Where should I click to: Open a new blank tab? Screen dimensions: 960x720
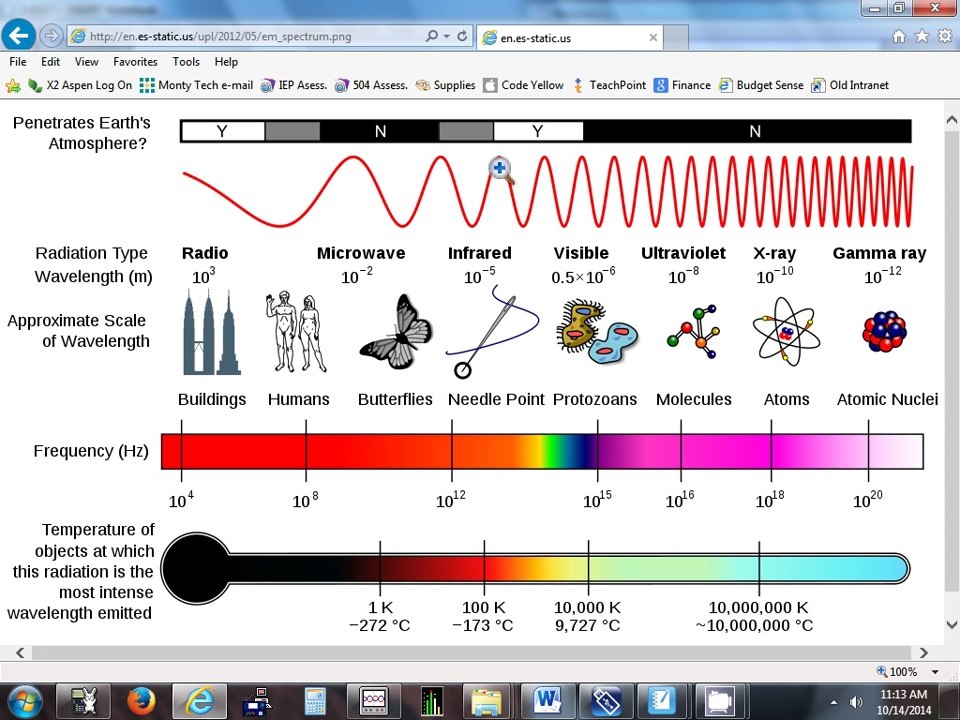pyautogui.click(x=676, y=38)
